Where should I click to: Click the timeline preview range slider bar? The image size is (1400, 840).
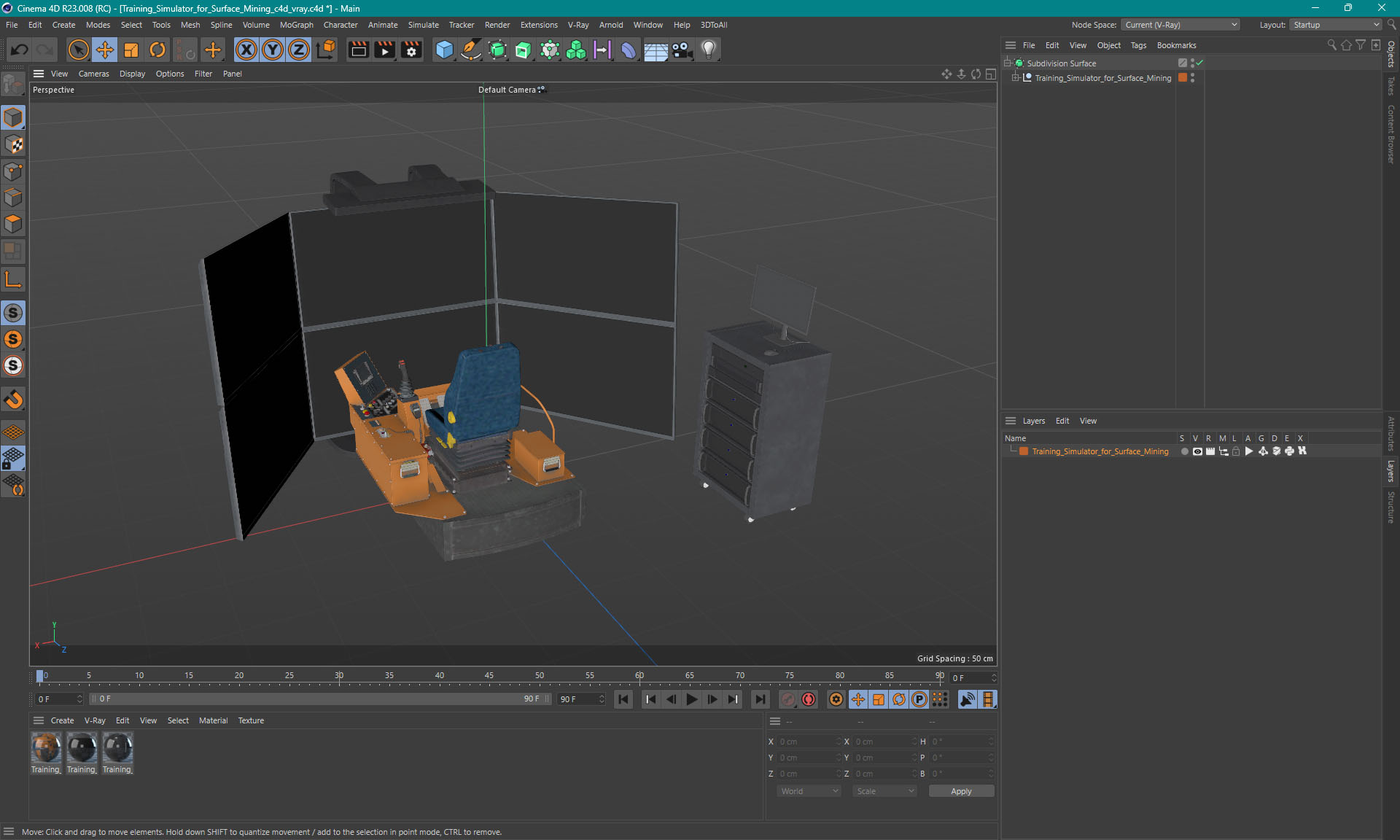coord(320,699)
